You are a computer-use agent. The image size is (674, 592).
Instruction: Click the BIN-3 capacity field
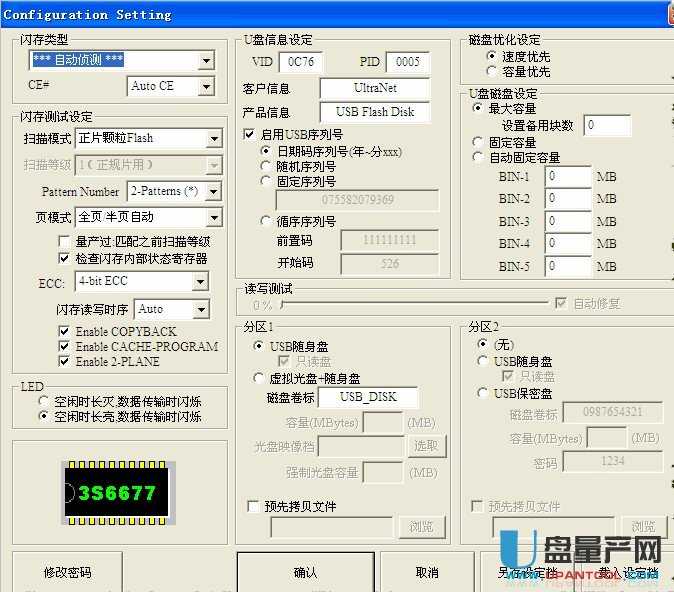click(x=568, y=221)
